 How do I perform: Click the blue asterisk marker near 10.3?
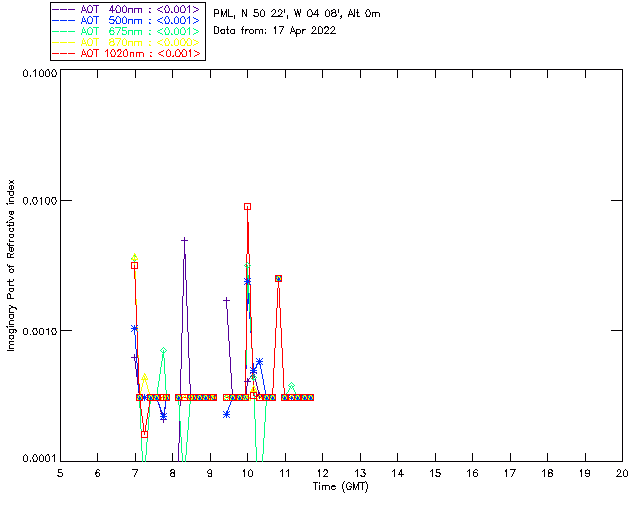click(x=259, y=362)
